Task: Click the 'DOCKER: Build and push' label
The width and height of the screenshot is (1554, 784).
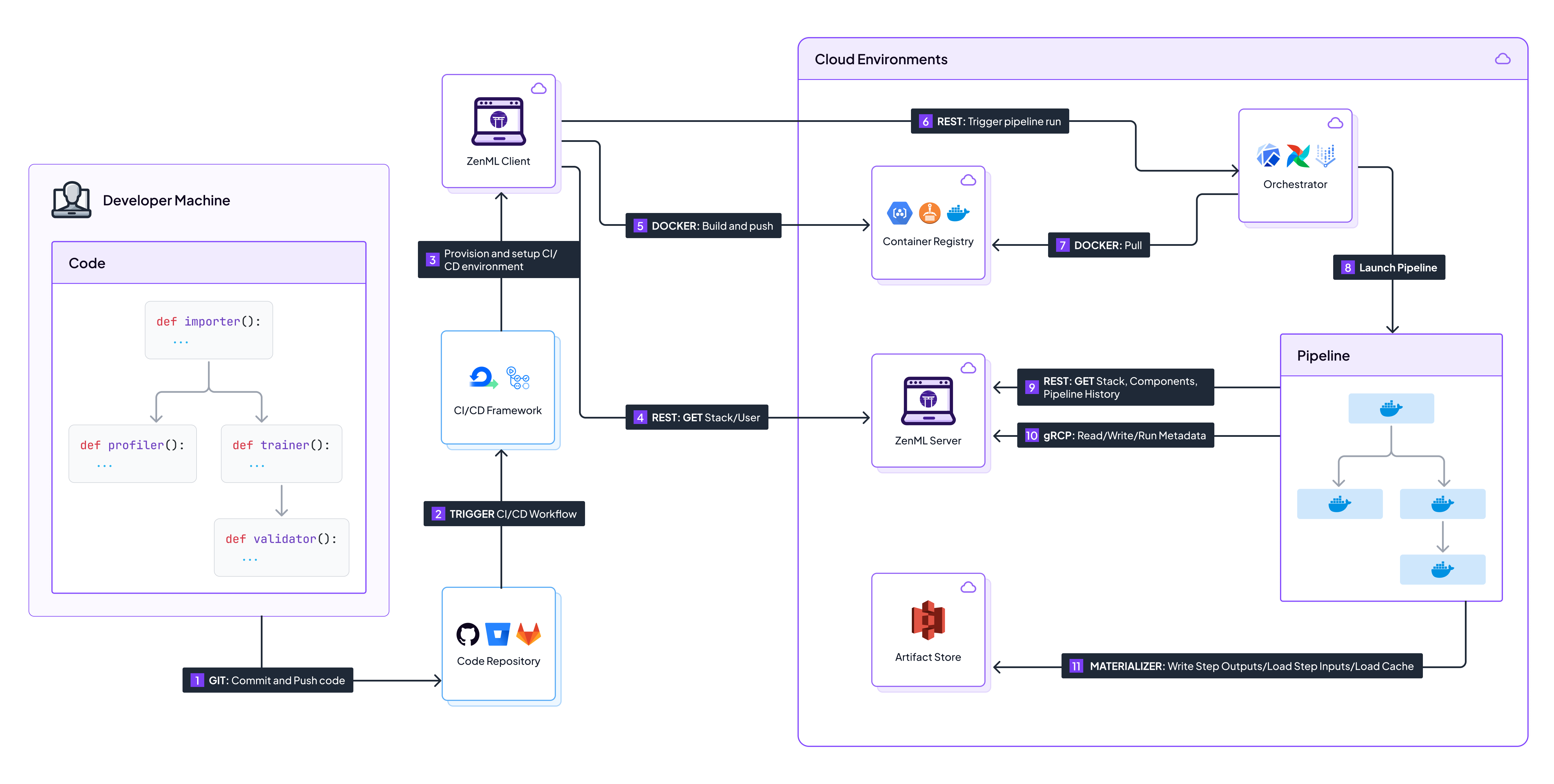Action: 703,226
